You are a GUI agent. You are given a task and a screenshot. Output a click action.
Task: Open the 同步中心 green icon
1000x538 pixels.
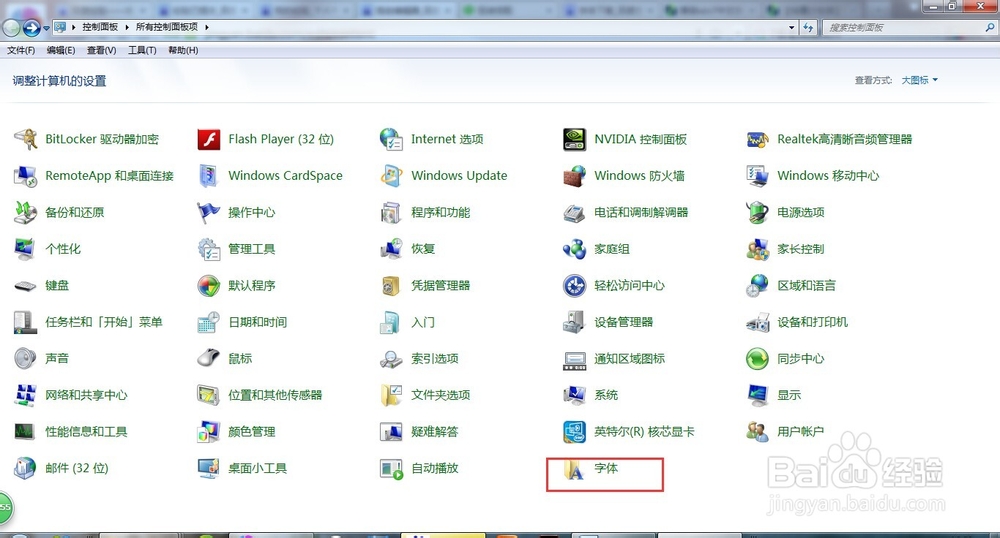click(757, 358)
